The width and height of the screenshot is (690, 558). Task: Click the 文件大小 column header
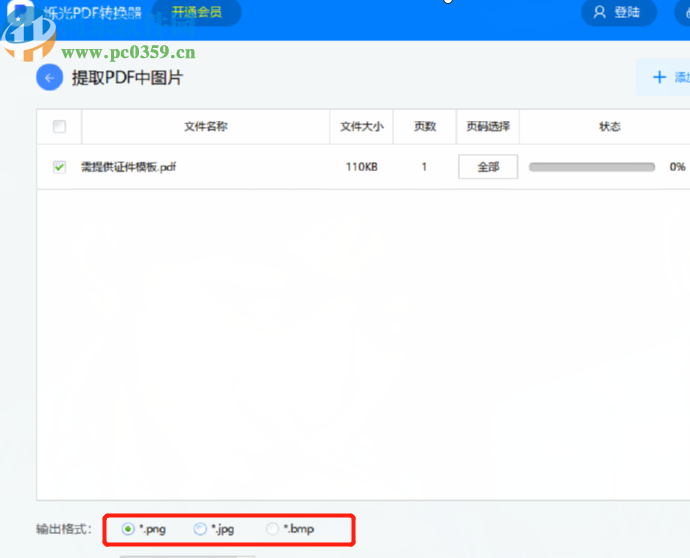pyautogui.click(x=362, y=127)
